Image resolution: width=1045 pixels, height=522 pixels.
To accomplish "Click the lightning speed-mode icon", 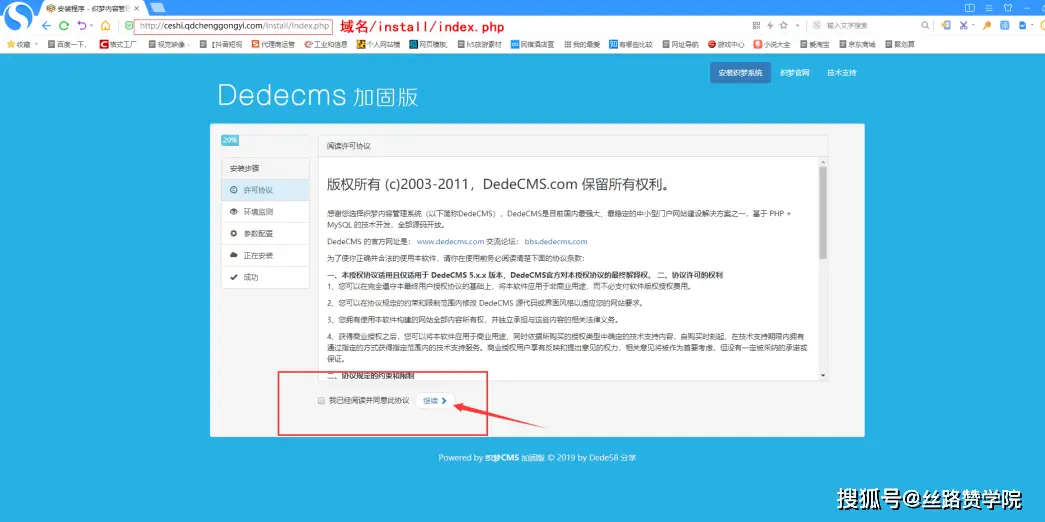I will pos(770,25).
